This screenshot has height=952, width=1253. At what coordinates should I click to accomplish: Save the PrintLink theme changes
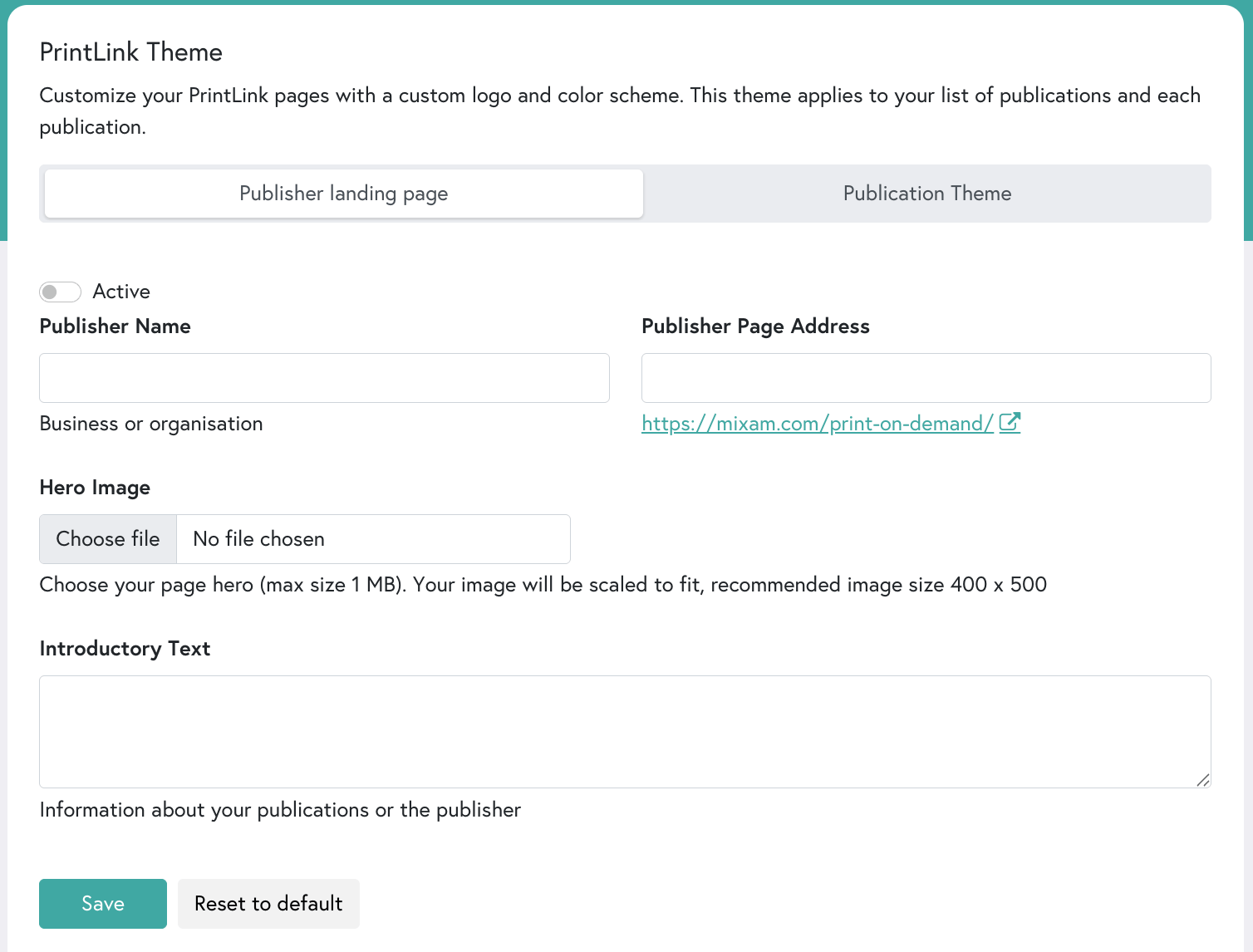pyautogui.click(x=102, y=903)
